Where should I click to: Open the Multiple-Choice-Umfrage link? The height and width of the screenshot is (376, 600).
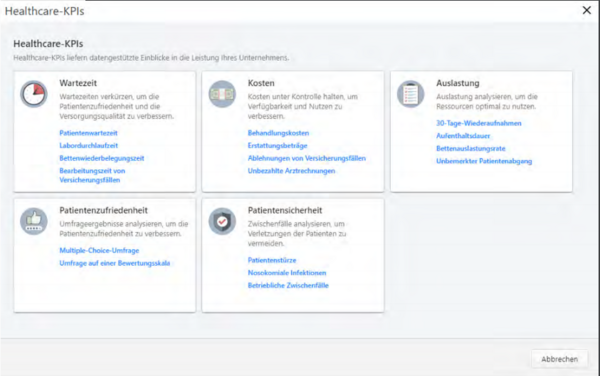pyautogui.click(x=99, y=250)
